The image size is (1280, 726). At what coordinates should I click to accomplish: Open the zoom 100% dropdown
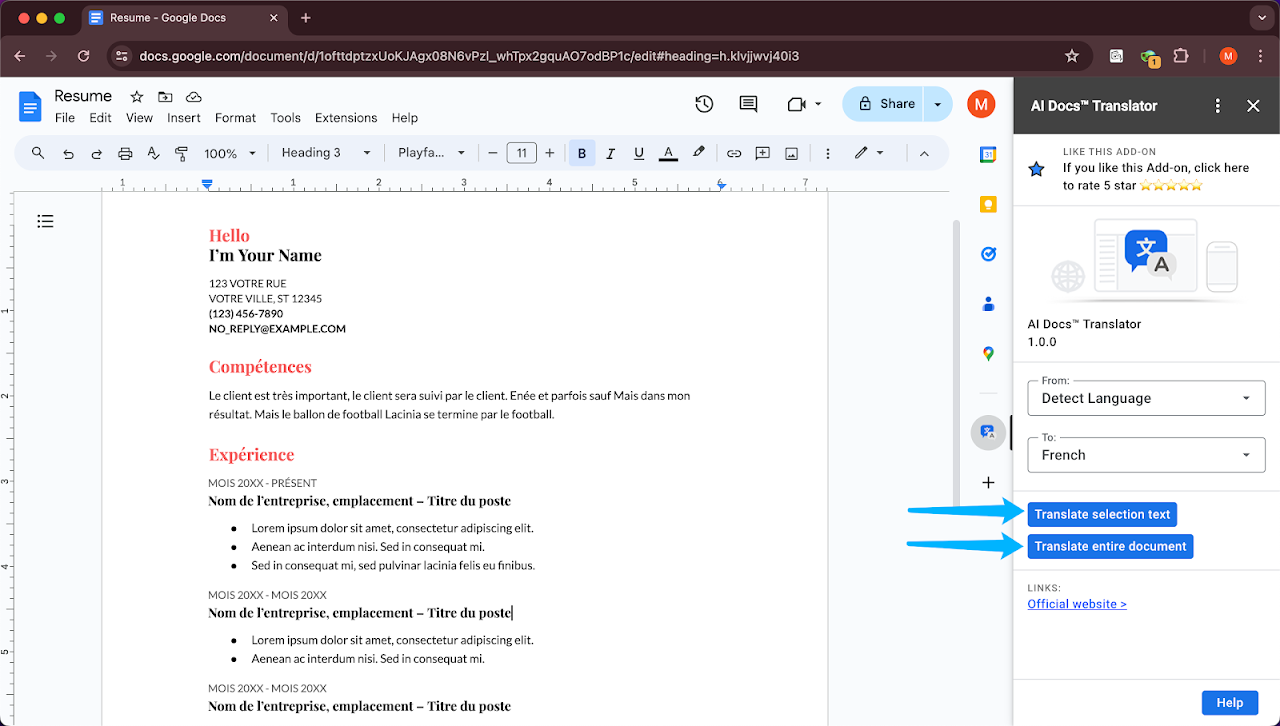pyautogui.click(x=230, y=153)
